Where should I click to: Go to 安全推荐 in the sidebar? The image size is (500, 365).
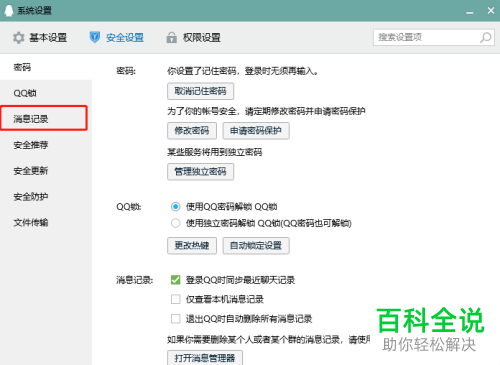pyautogui.click(x=46, y=145)
